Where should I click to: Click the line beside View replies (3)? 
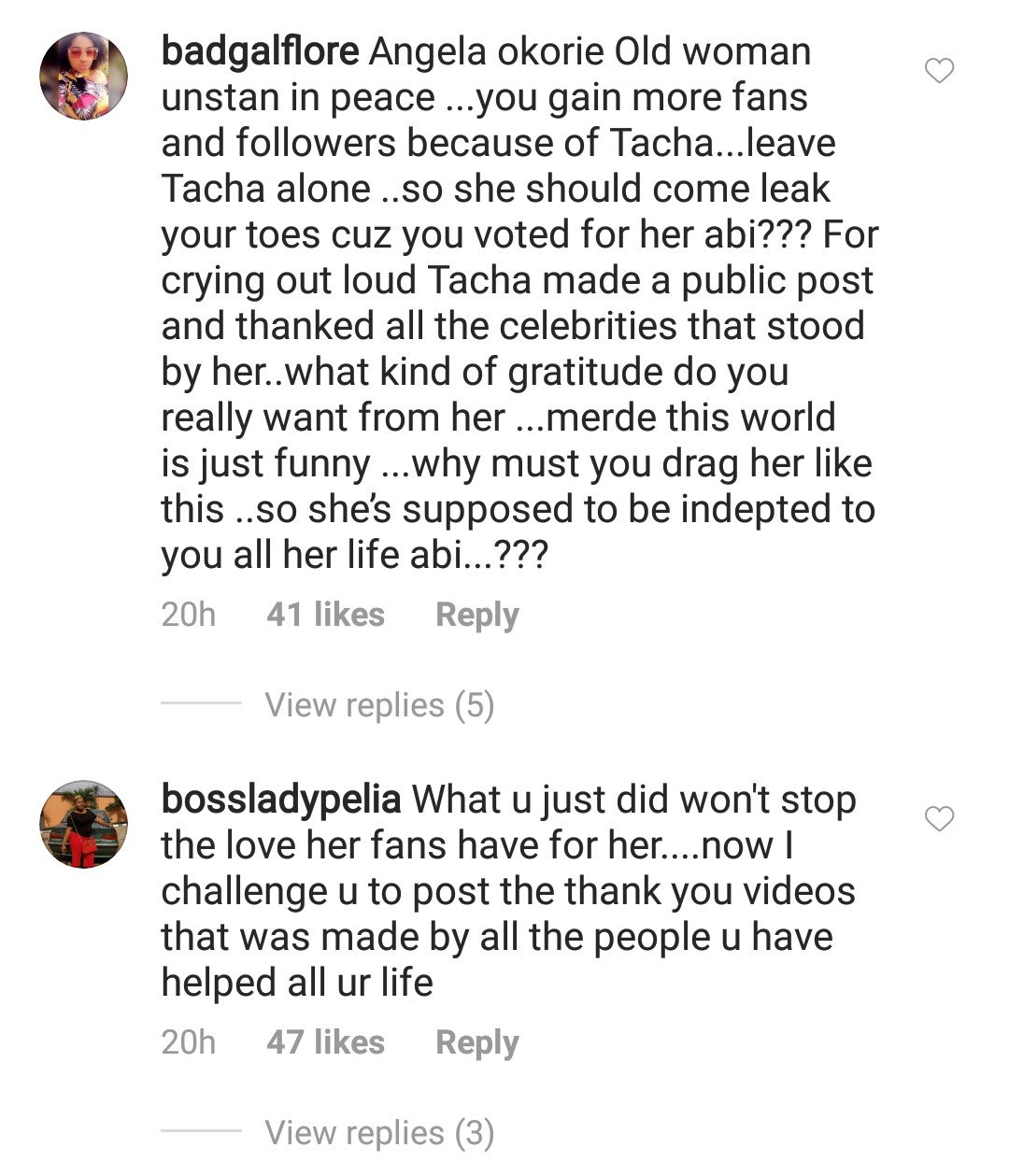(201, 1131)
